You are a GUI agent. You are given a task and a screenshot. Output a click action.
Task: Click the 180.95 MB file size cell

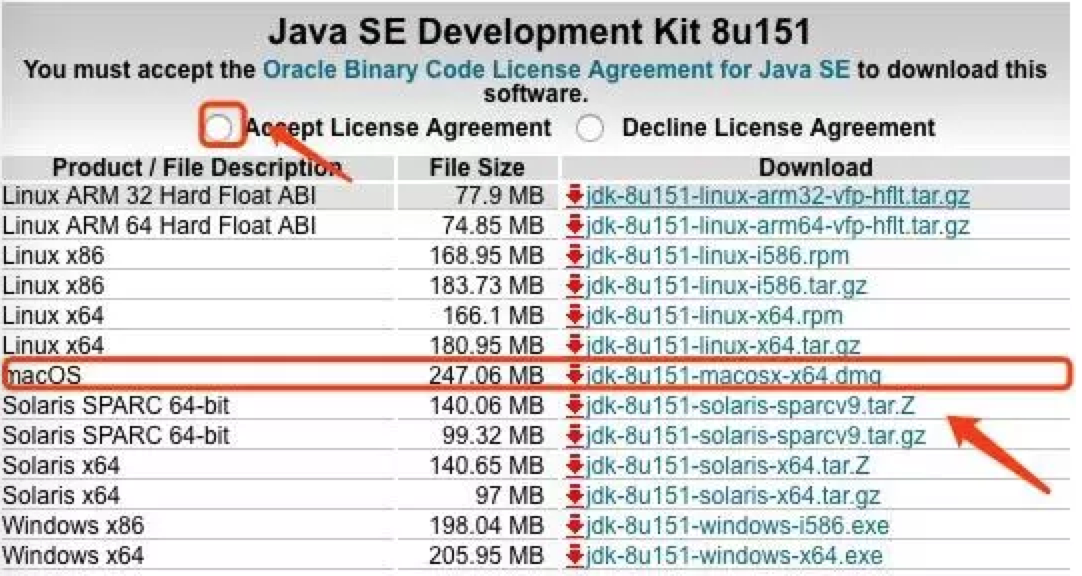pyautogui.click(x=477, y=346)
